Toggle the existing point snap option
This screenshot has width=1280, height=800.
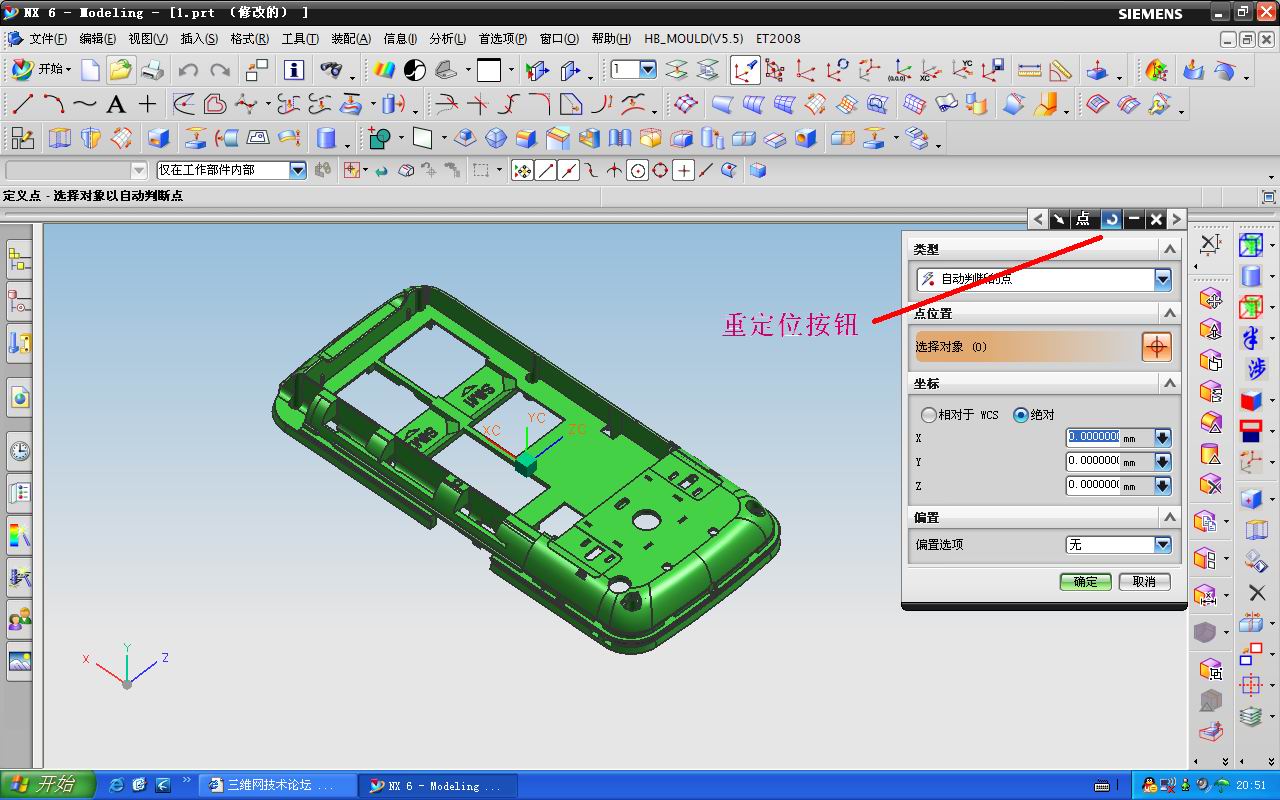(x=684, y=171)
